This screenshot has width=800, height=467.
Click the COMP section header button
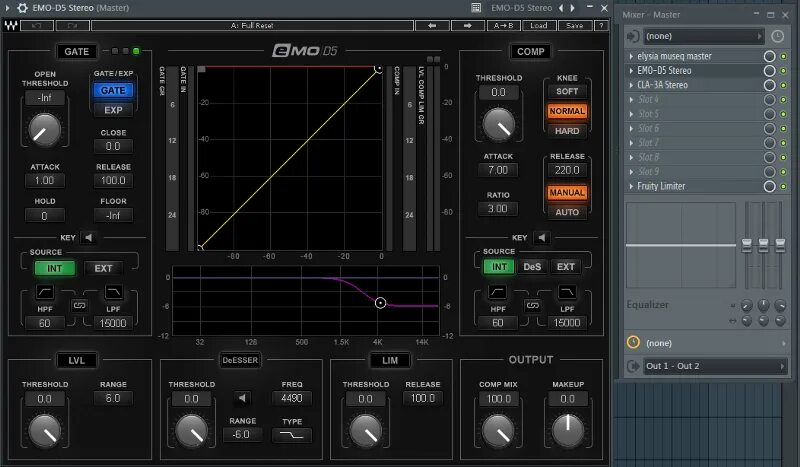pyautogui.click(x=531, y=52)
